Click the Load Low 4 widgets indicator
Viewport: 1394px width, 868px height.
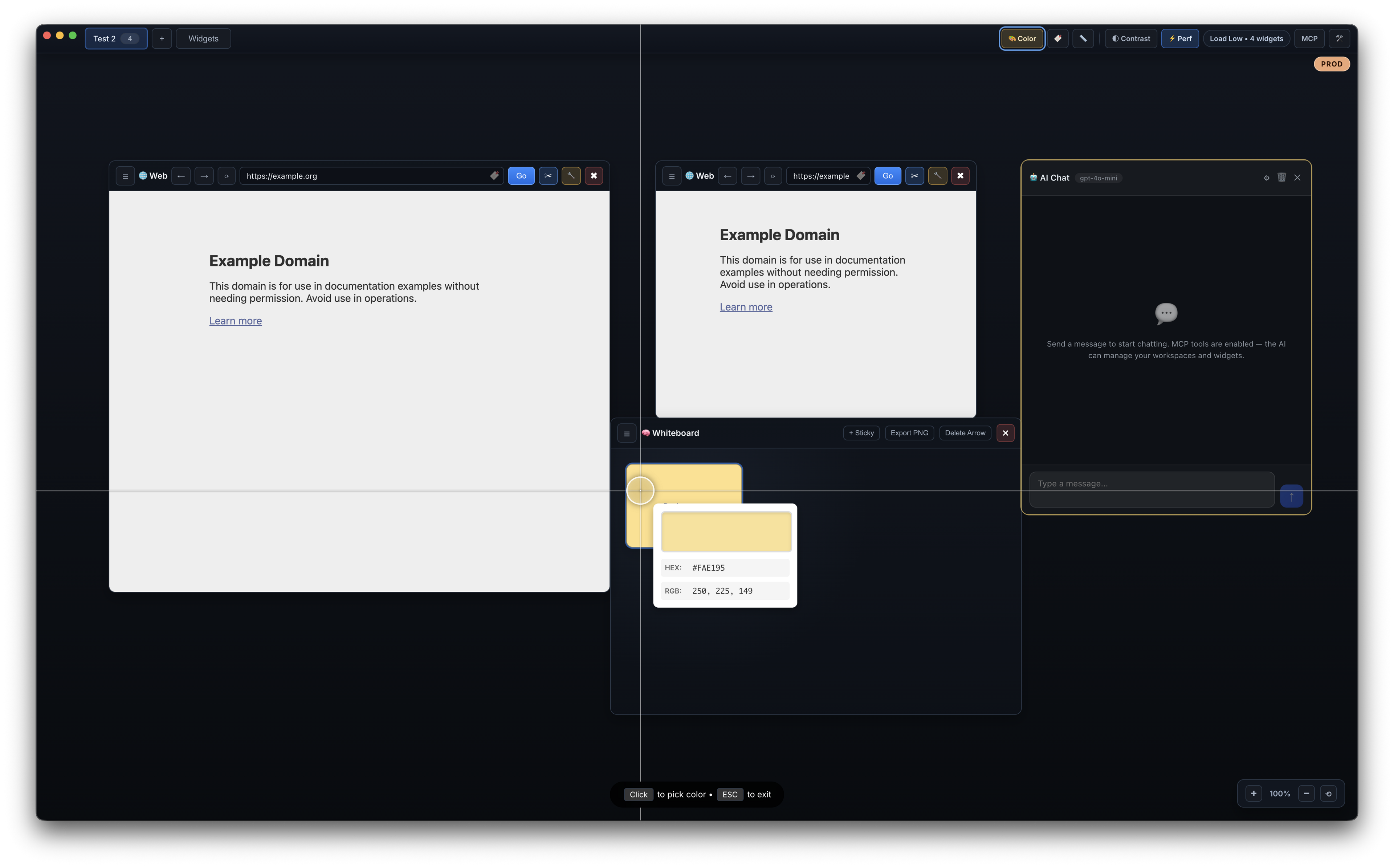click(x=1246, y=38)
